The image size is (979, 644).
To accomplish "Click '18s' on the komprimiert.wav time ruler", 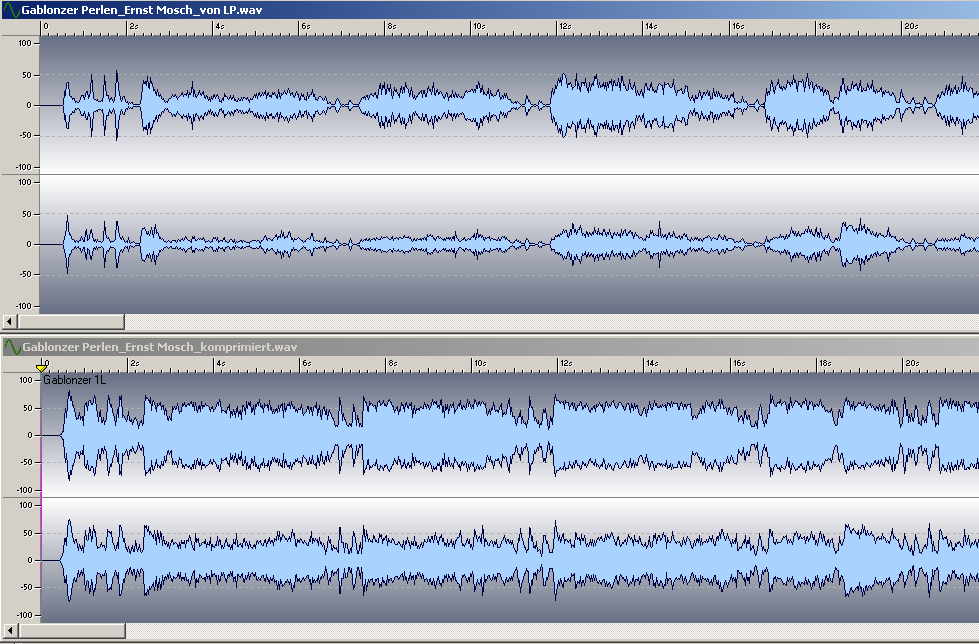I will [825, 363].
